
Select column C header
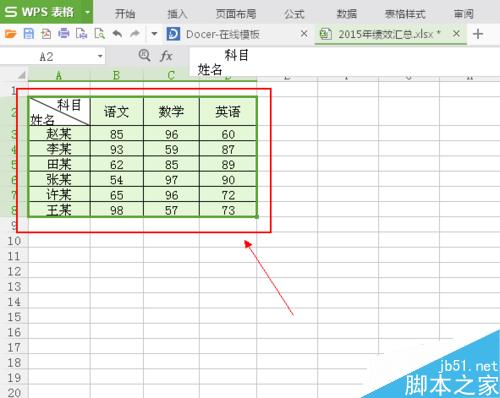pyautogui.click(x=171, y=75)
